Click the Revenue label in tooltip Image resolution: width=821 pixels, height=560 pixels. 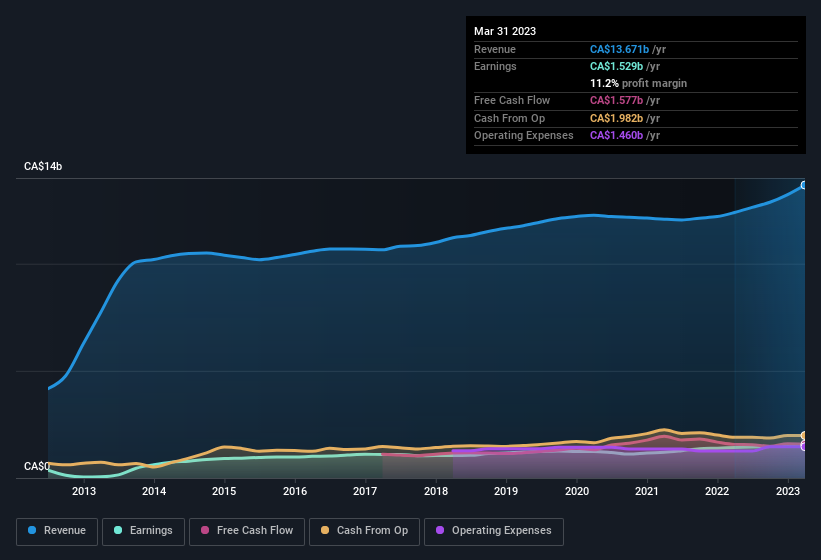pyautogui.click(x=495, y=49)
